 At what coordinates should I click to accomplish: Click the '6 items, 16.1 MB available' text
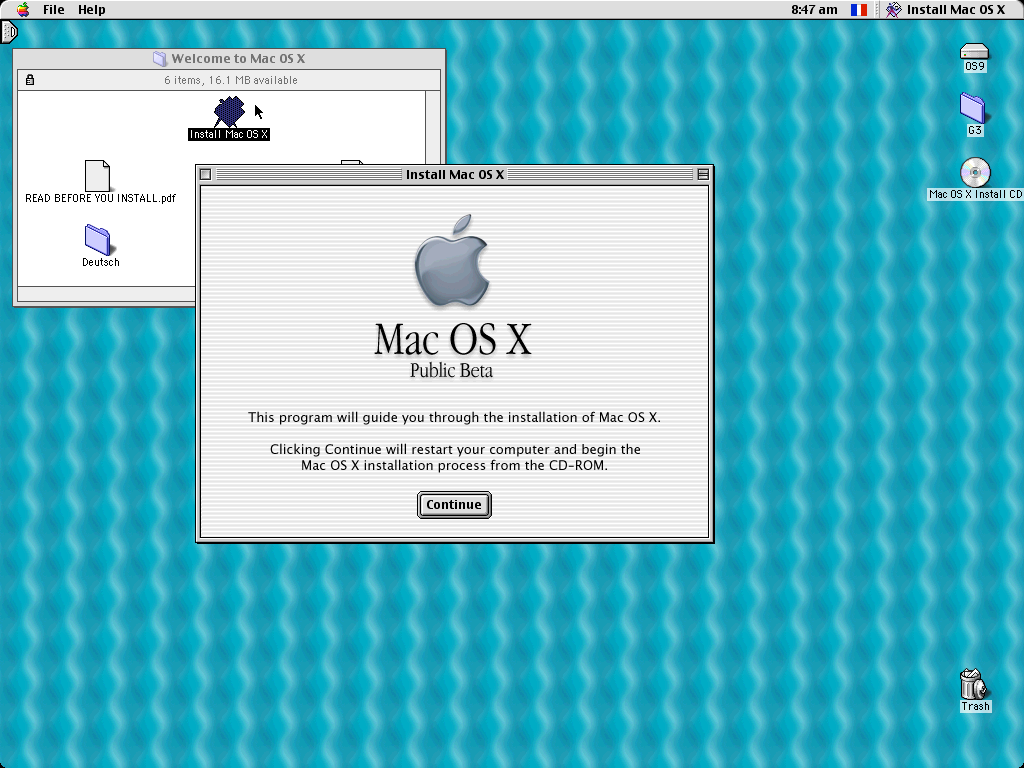pos(231,80)
